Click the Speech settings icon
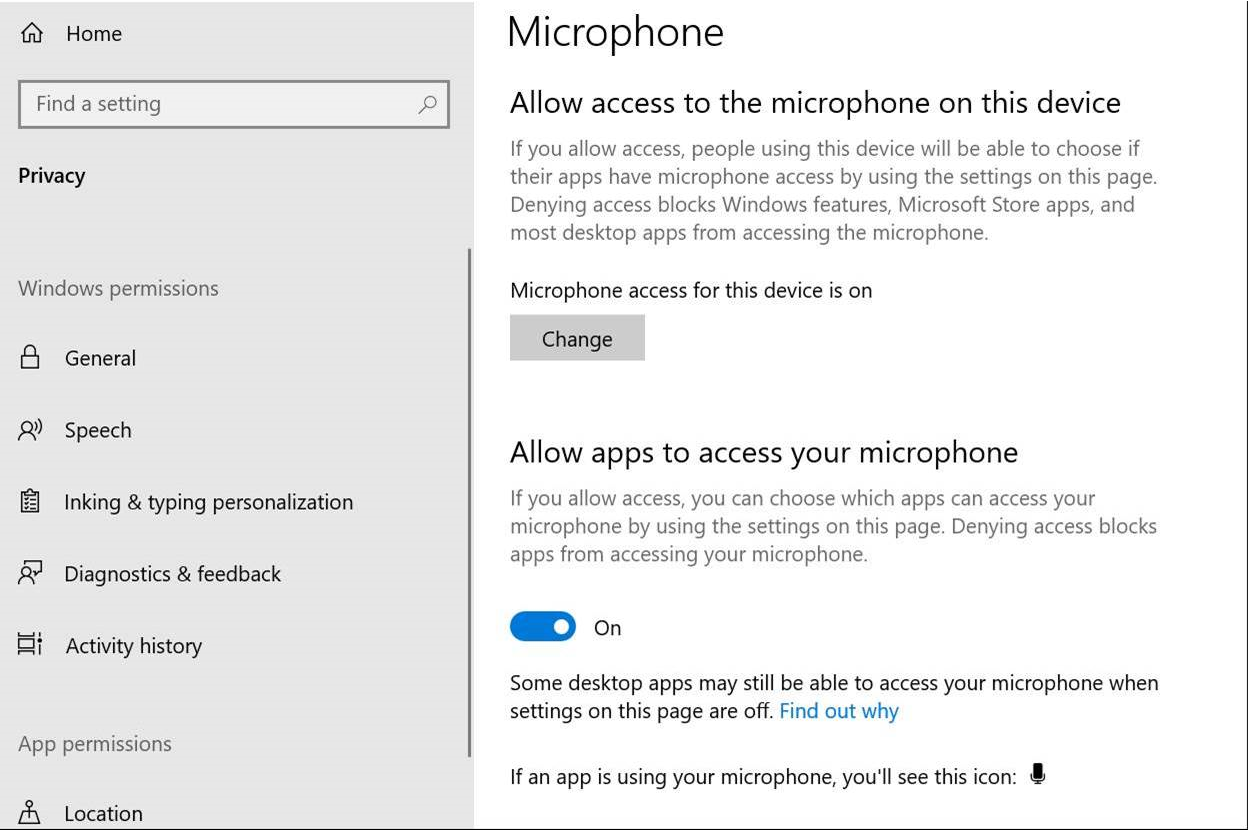Viewport: 1248px width, 830px height. (31, 429)
